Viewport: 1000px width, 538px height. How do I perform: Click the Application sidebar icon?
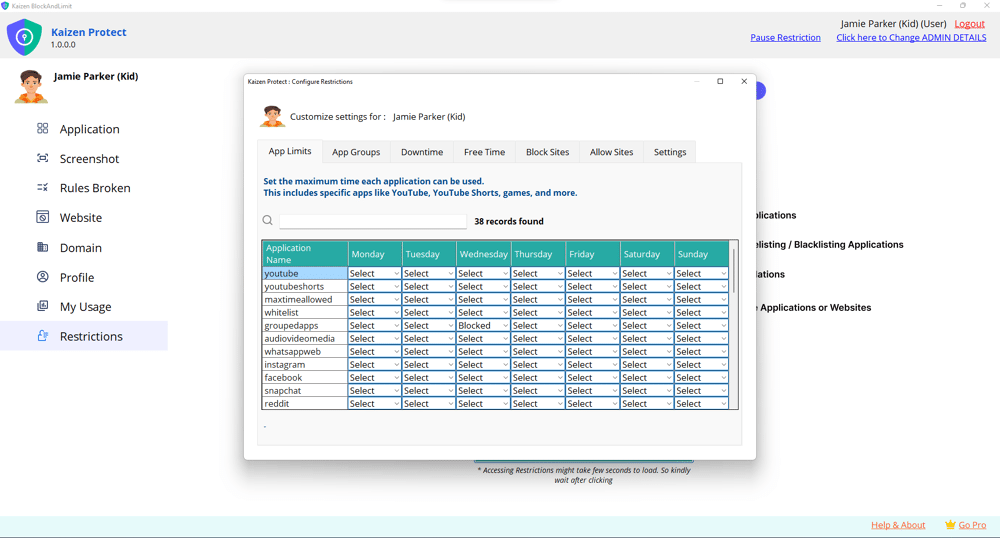(42, 129)
